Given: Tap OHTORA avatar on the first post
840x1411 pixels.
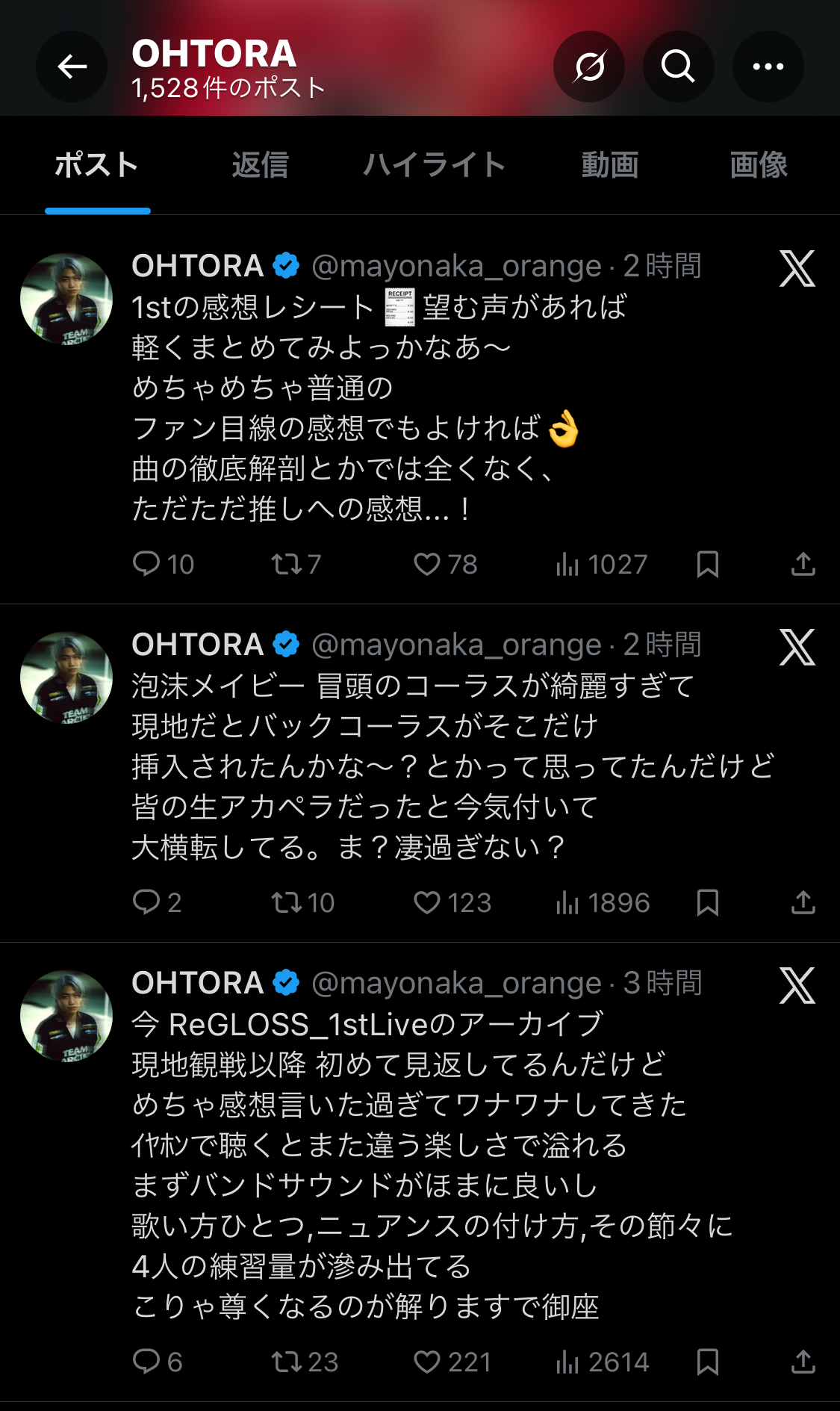Looking at the screenshot, I should click(66, 299).
